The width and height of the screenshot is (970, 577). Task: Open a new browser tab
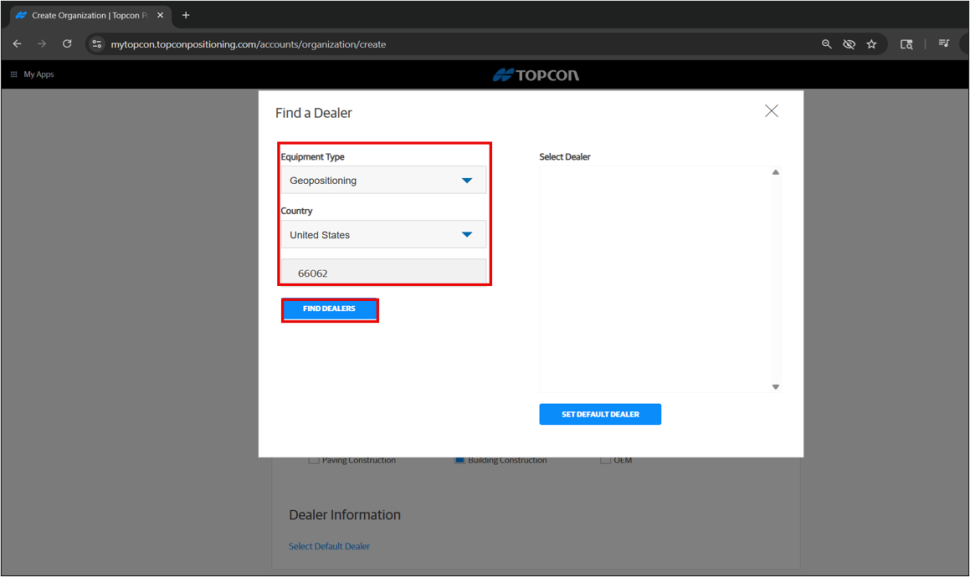(186, 15)
